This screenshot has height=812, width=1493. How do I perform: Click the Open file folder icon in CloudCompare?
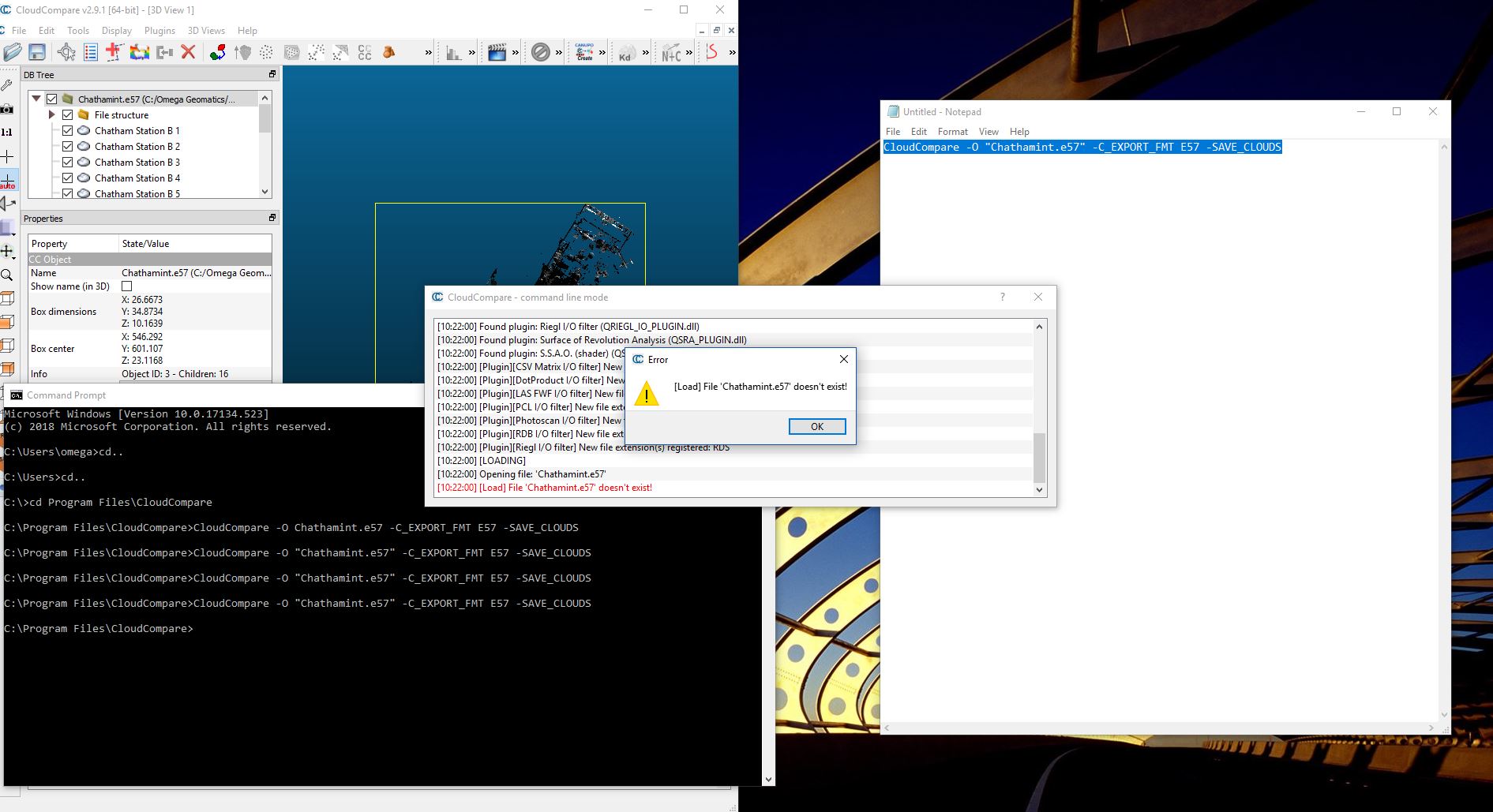point(12,52)
